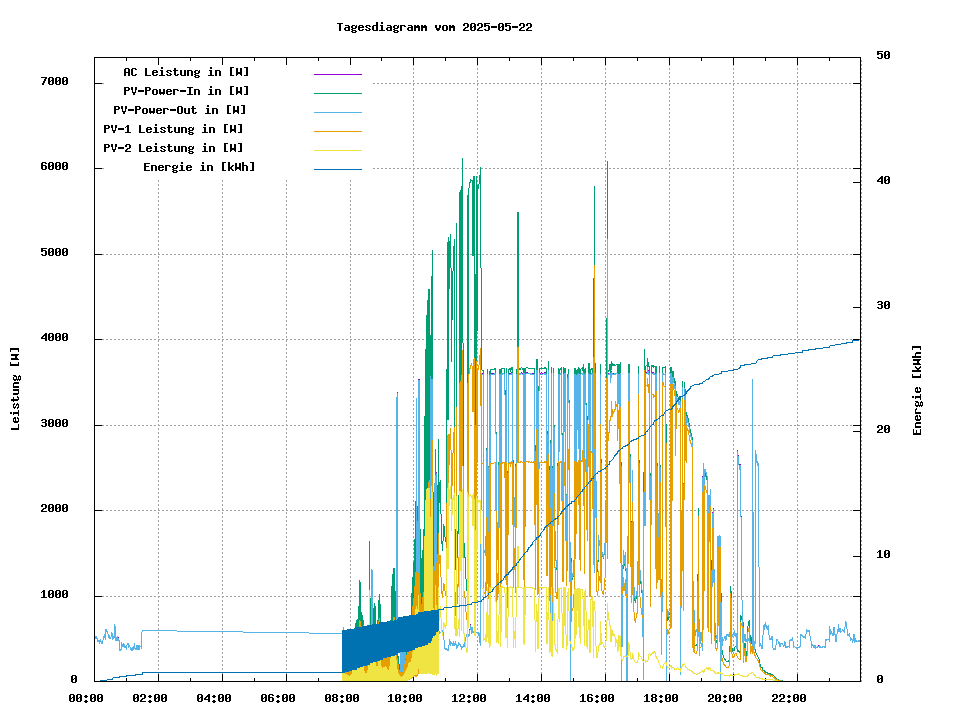Select the PV-Power-Out in [W] legend entry

[180, 110]
